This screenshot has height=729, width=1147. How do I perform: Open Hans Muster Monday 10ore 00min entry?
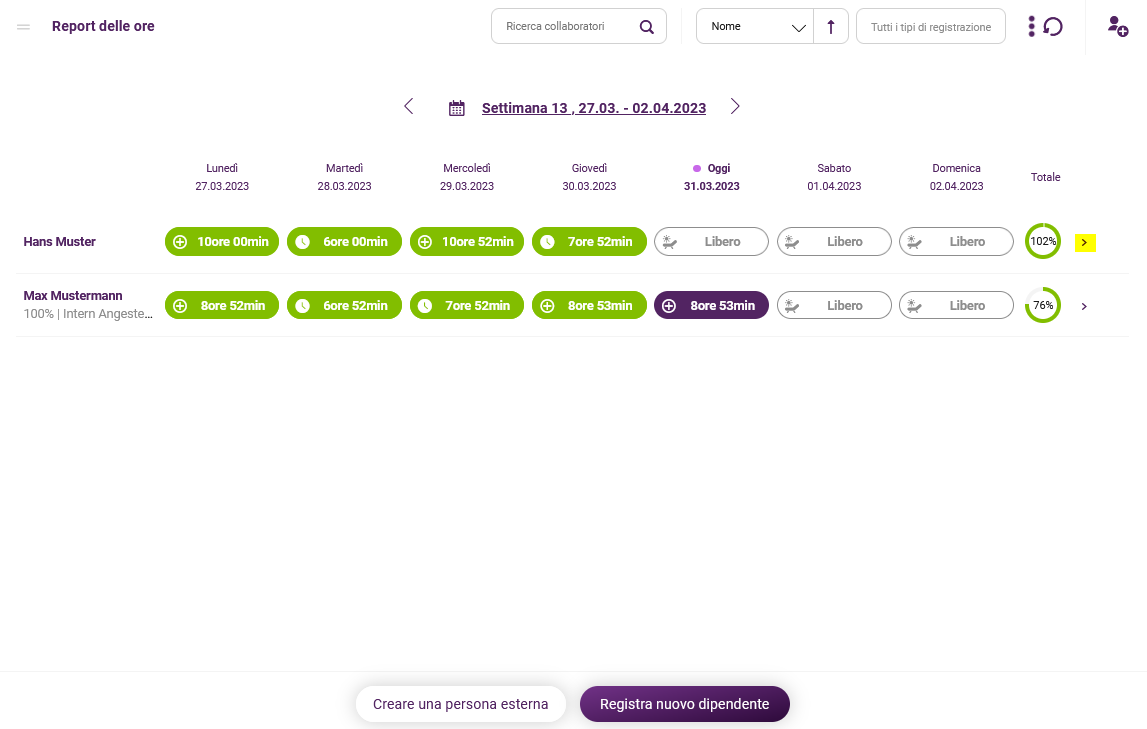coord(222,242)
